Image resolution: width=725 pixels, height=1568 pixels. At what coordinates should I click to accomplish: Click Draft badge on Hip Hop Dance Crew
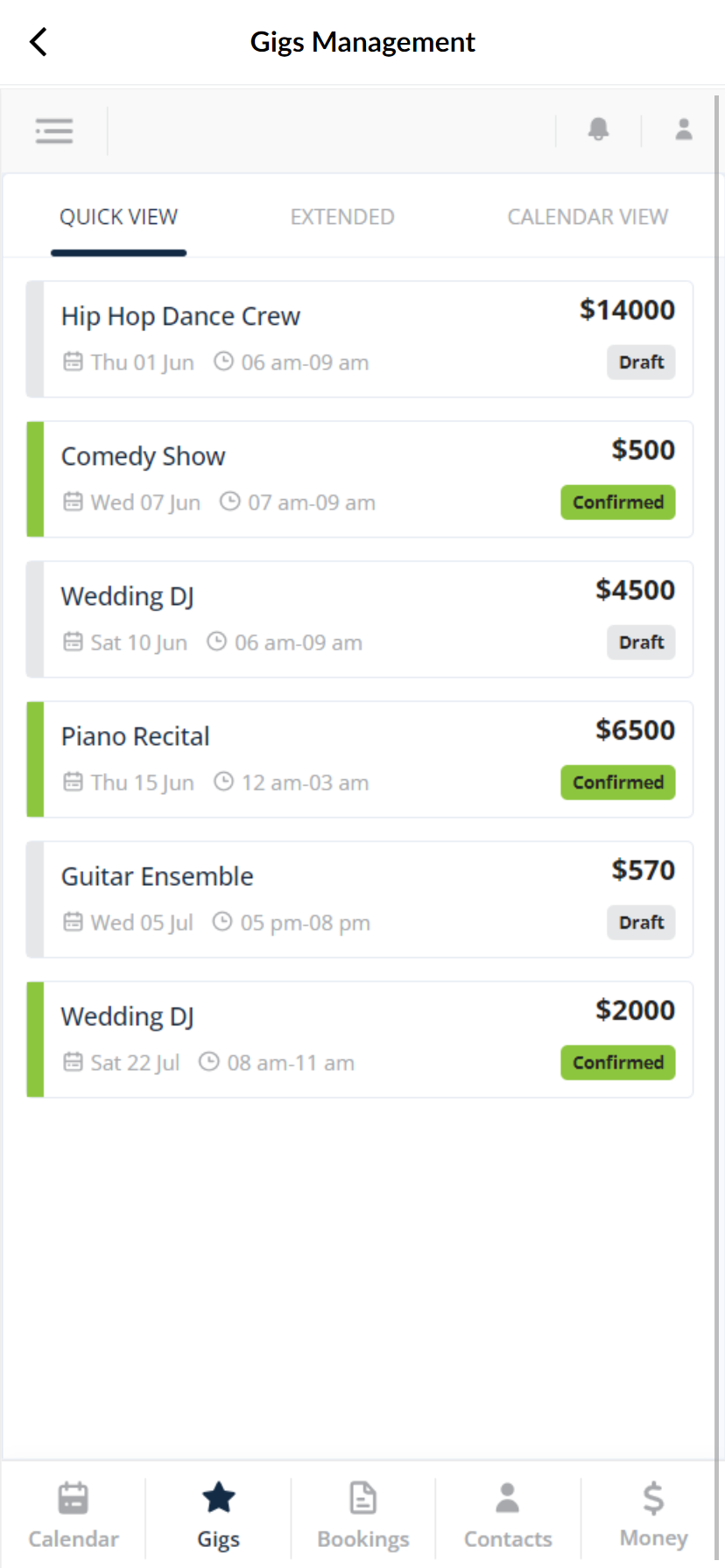[x=641, y=362]
